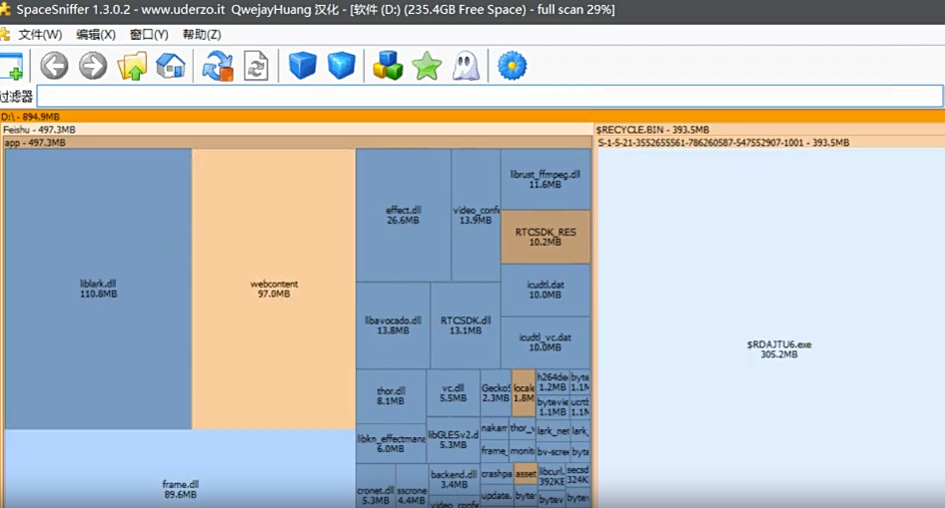This screenshot has width=945, height=508.
Task: Click the green star icon
Action: [x=427, y=66]
